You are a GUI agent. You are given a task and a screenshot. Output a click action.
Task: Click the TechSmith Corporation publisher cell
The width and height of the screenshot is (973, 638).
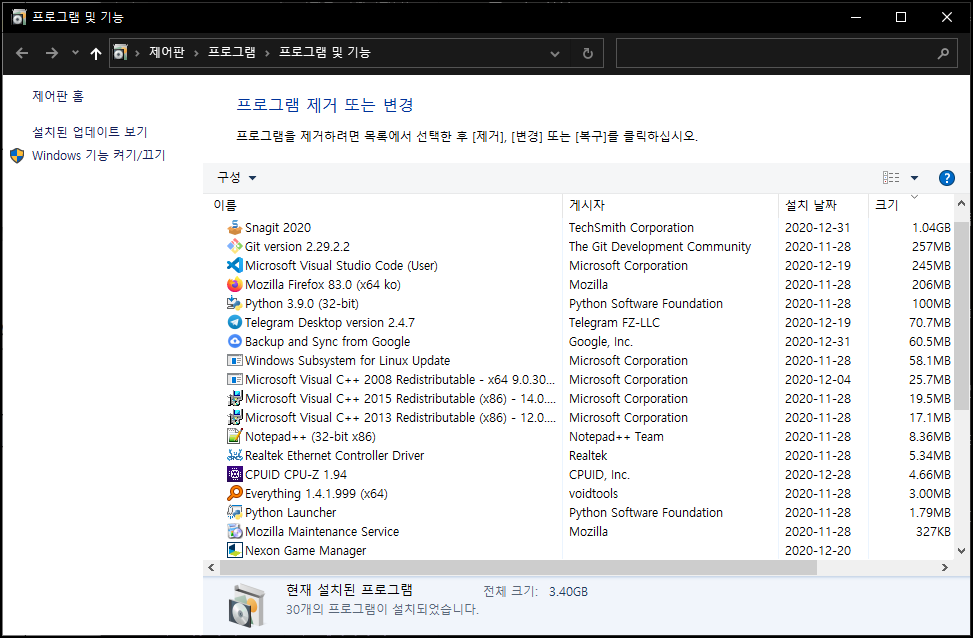point(631,228)
